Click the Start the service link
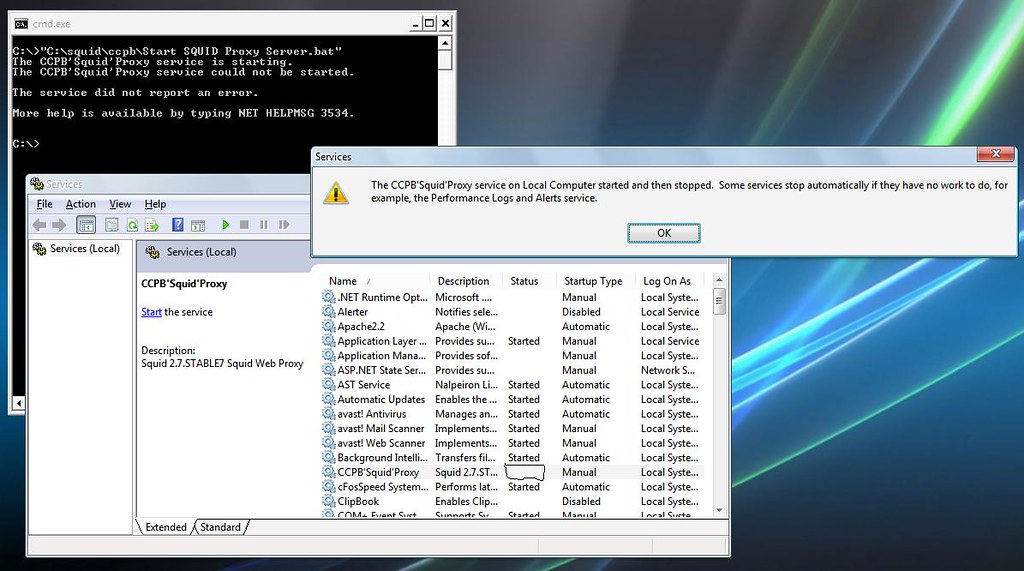1024x571 pixels. tap(151, 312)
